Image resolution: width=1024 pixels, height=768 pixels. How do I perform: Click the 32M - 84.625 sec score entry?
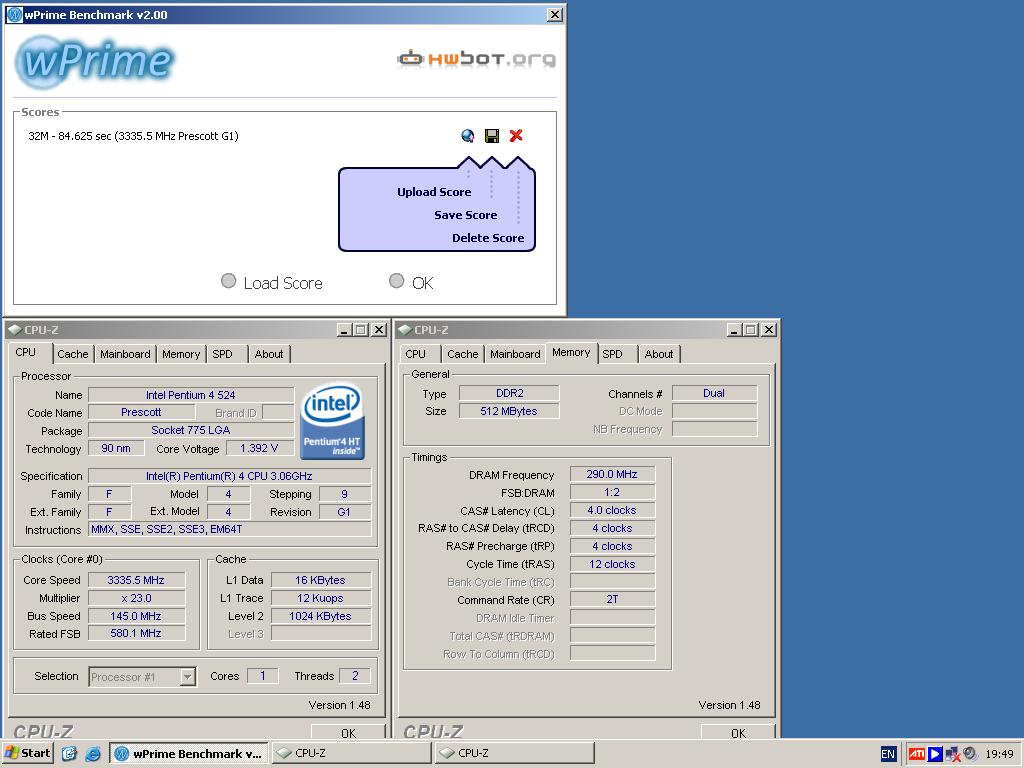pos(133,136)
